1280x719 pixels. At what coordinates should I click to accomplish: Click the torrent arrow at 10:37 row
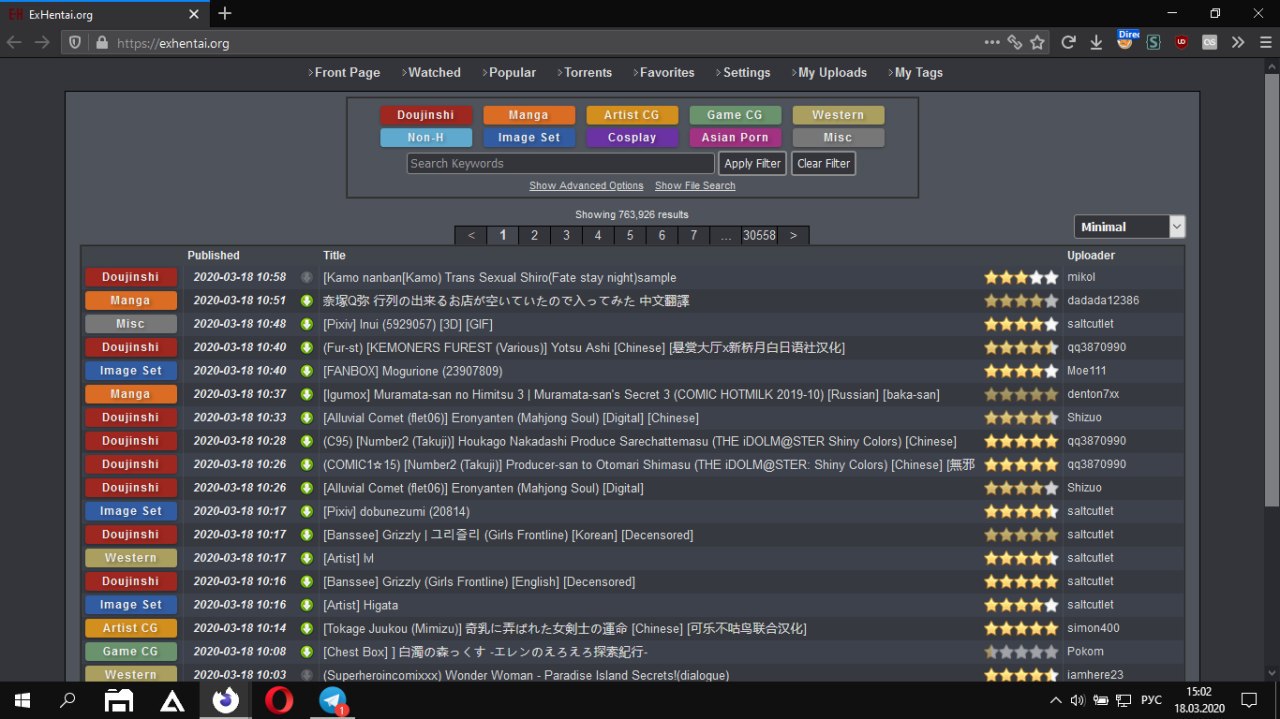[307, 394]
